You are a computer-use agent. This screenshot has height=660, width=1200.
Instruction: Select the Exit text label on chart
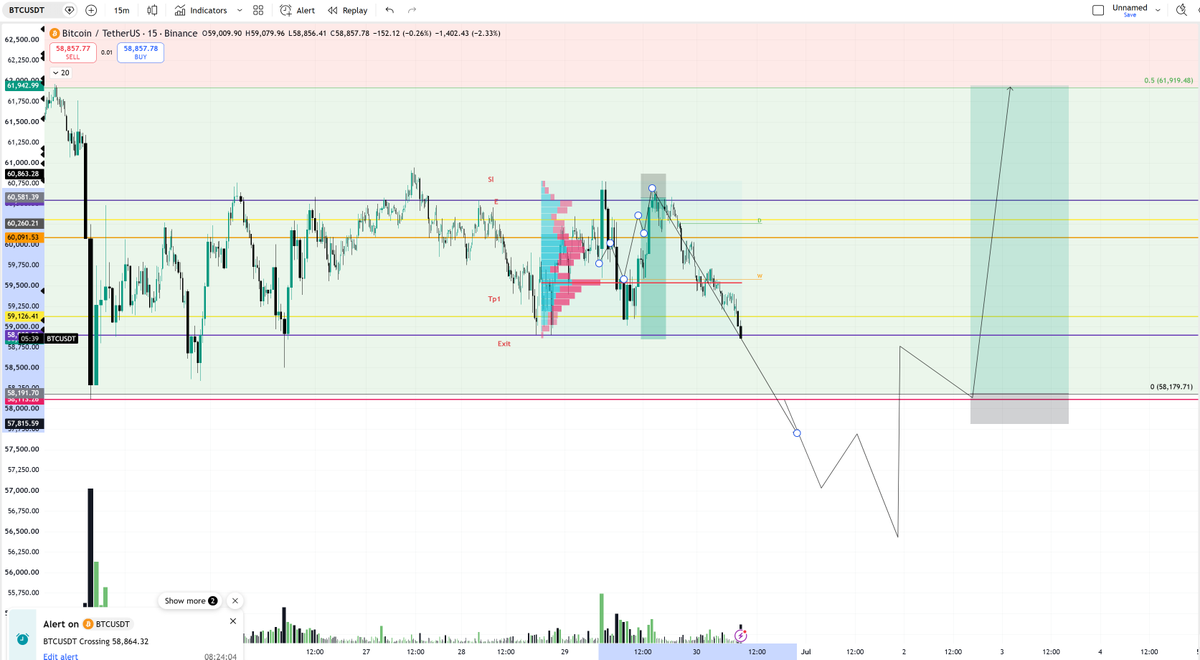point(504,343)
